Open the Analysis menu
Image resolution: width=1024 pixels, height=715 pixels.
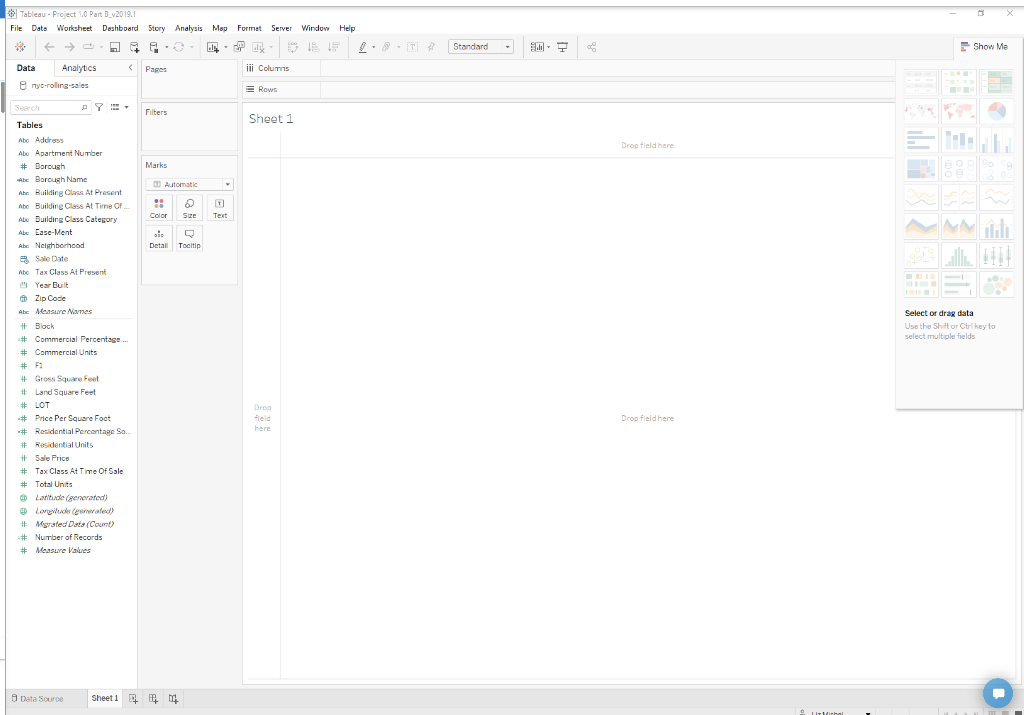click(189, 28)
